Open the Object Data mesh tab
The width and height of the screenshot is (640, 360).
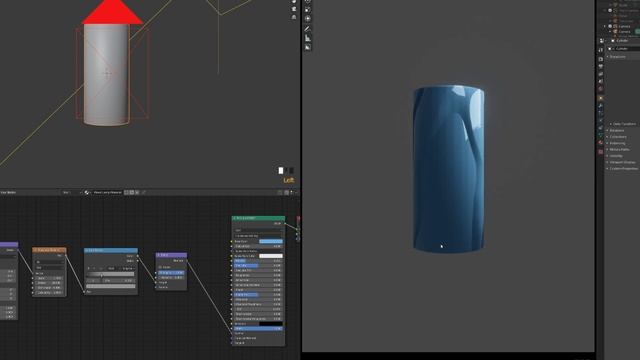point(601,134)
